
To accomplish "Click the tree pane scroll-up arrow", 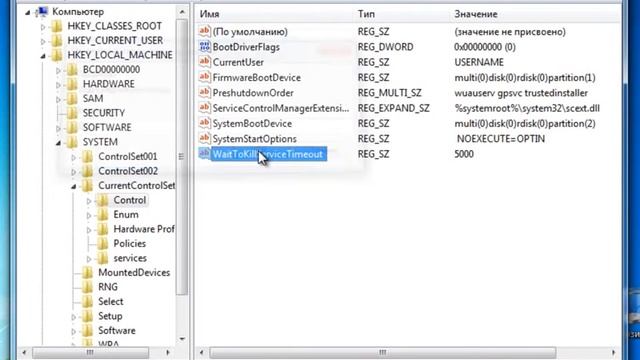I will pyautogui.click(x=182, y=12).
